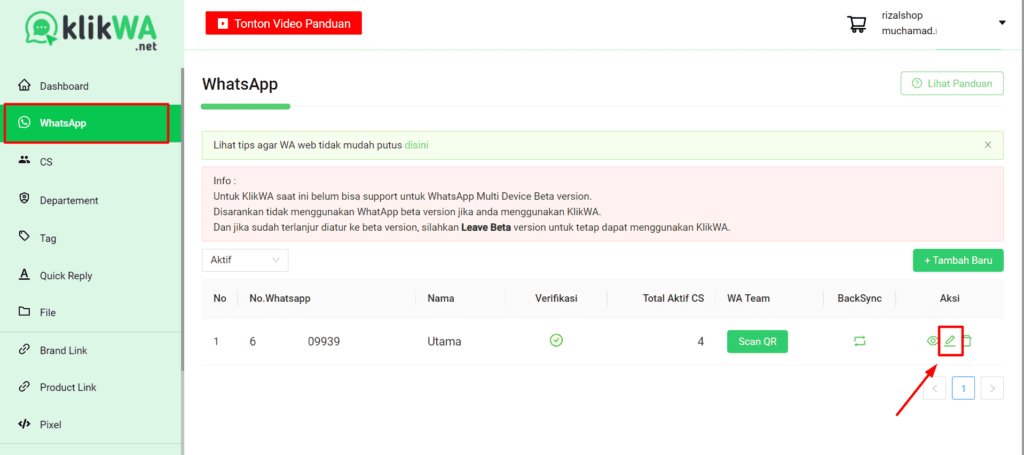The image size is (1024, 455).
Task: Open the Aktif status filter dropdown
Action: (245, 260)
